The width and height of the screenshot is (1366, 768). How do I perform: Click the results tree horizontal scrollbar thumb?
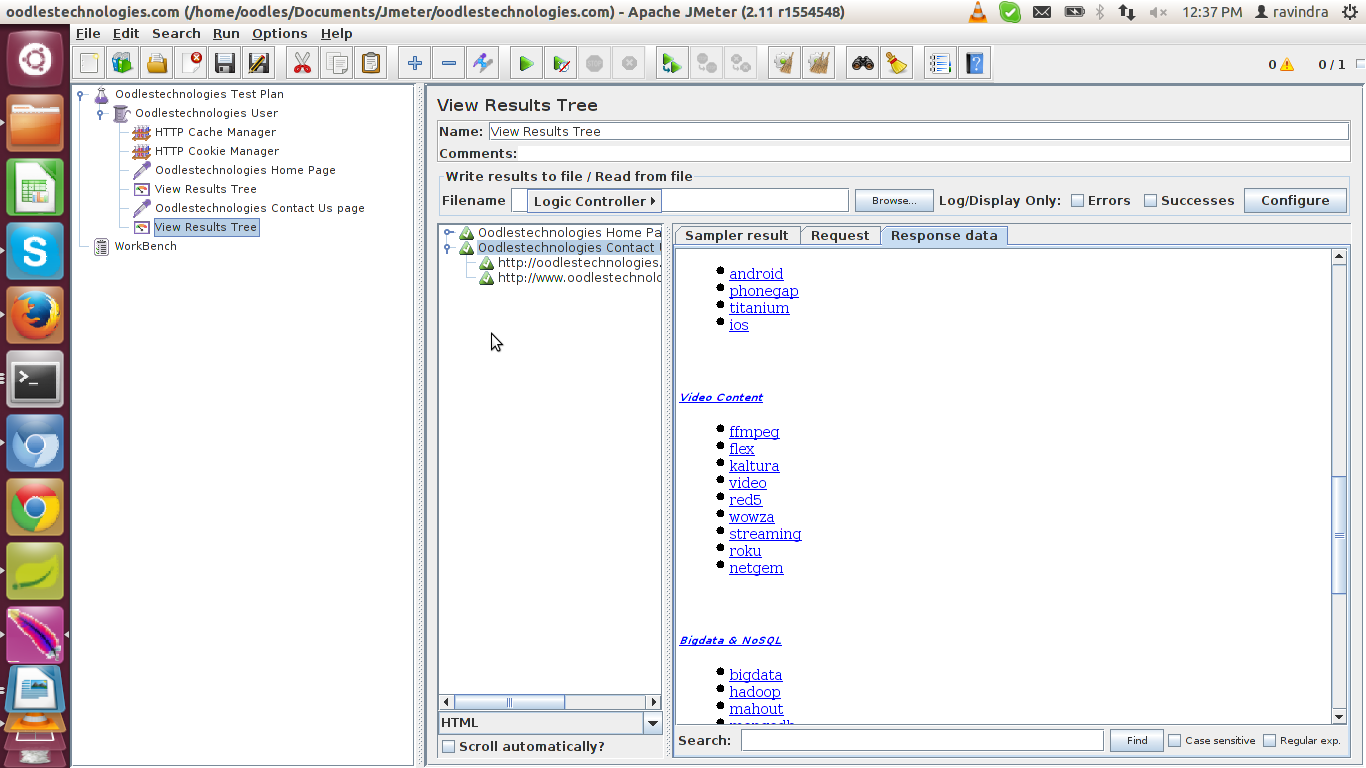(510, 702)
